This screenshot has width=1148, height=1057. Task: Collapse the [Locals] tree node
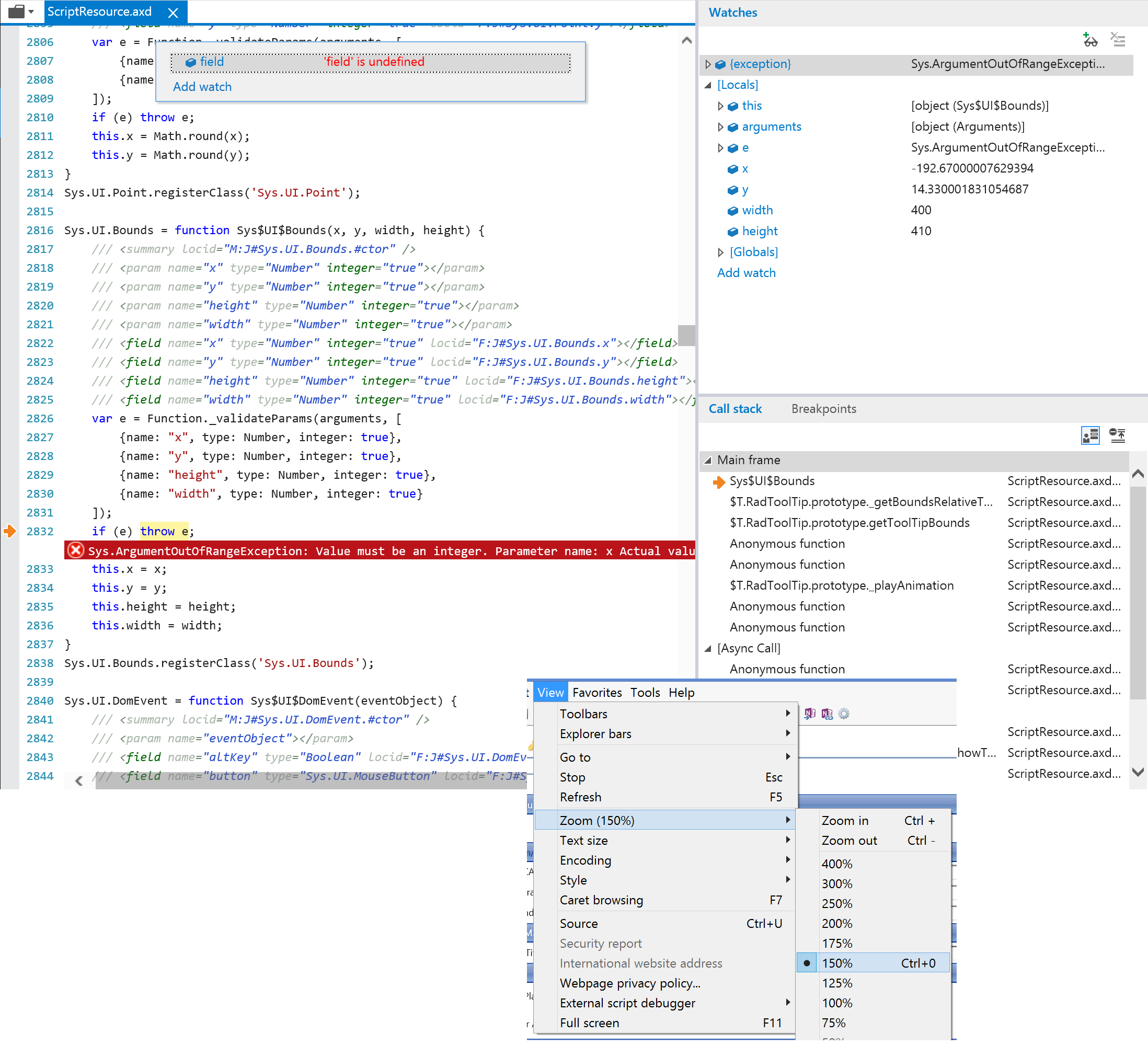(708, 85)
